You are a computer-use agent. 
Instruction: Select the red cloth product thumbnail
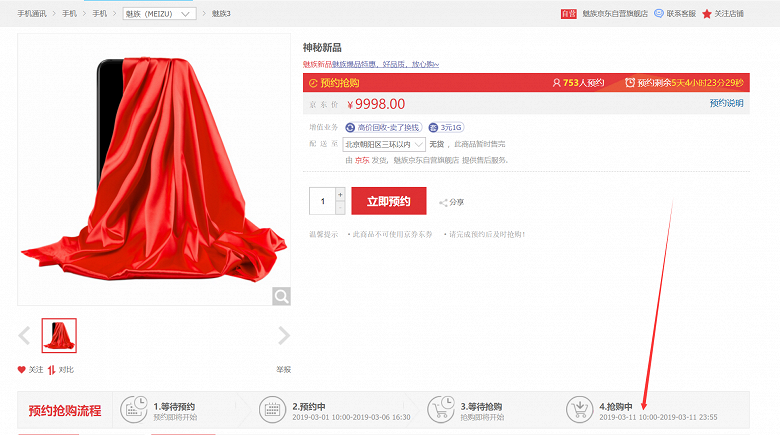click(x=59, y=335)
